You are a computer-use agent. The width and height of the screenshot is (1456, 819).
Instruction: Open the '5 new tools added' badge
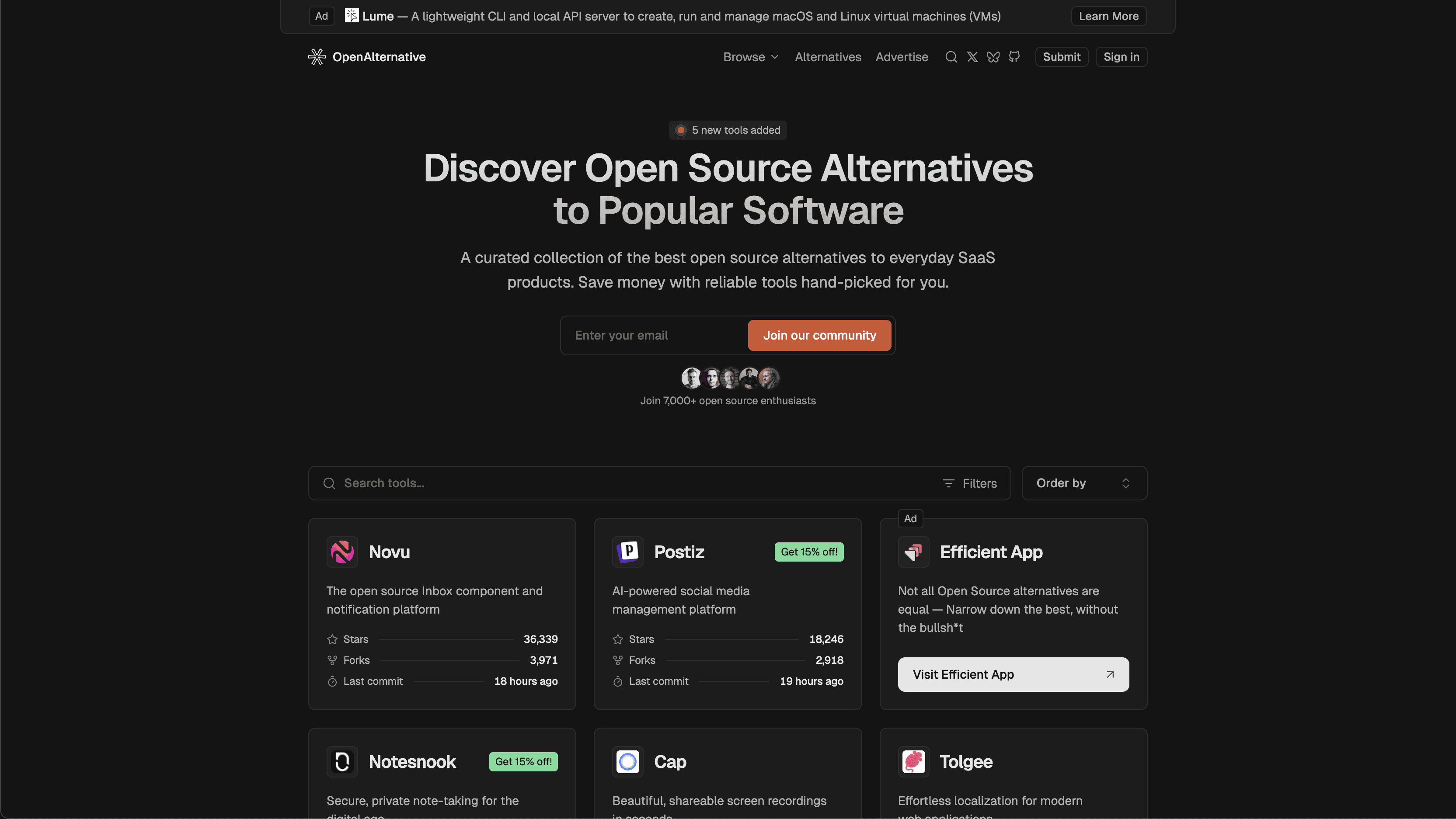click(x=728, y=131)
